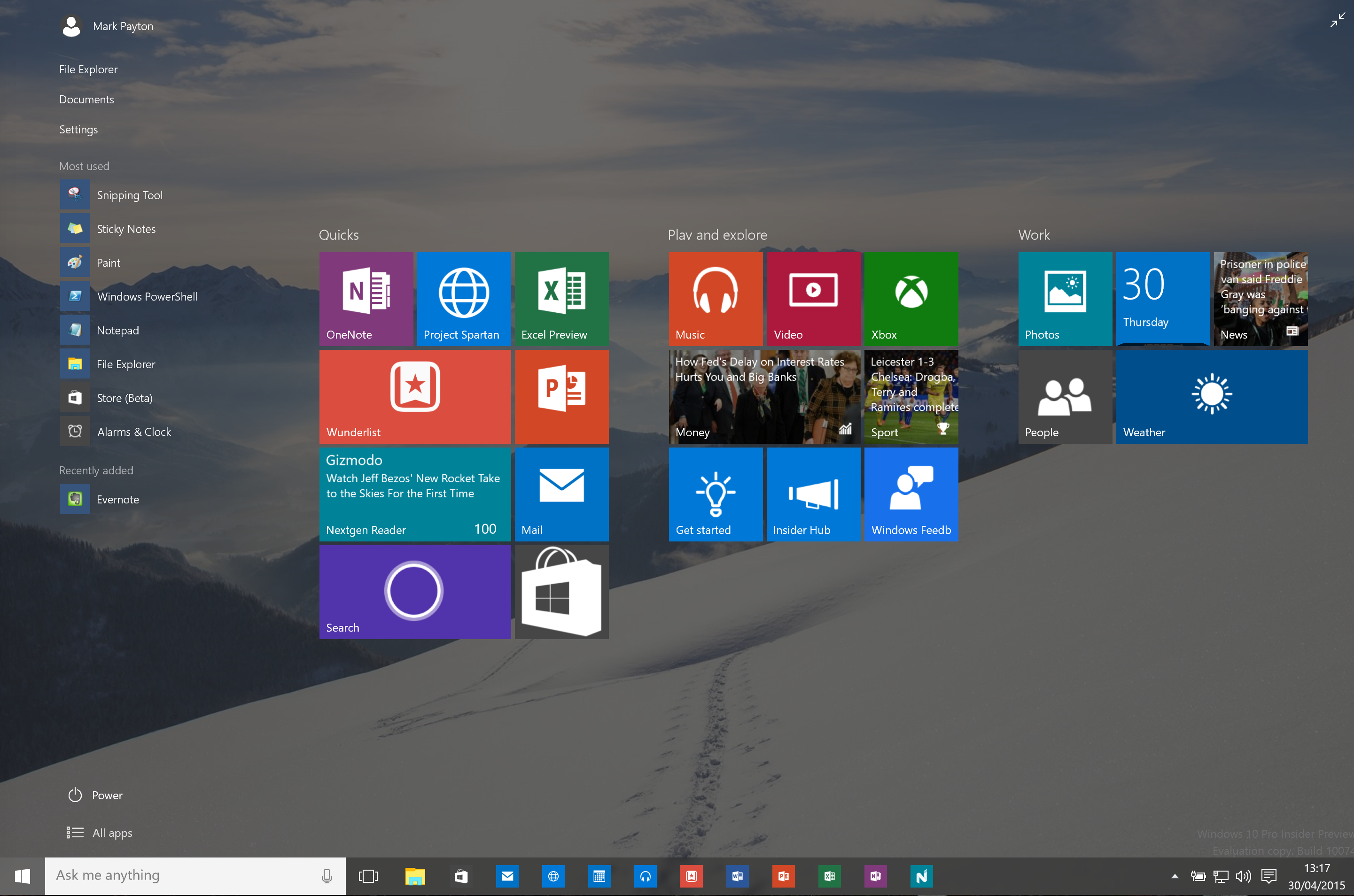Open the Music tile
The width and height of the screenshot is (1354, 896).
click(x=716, y=299)
